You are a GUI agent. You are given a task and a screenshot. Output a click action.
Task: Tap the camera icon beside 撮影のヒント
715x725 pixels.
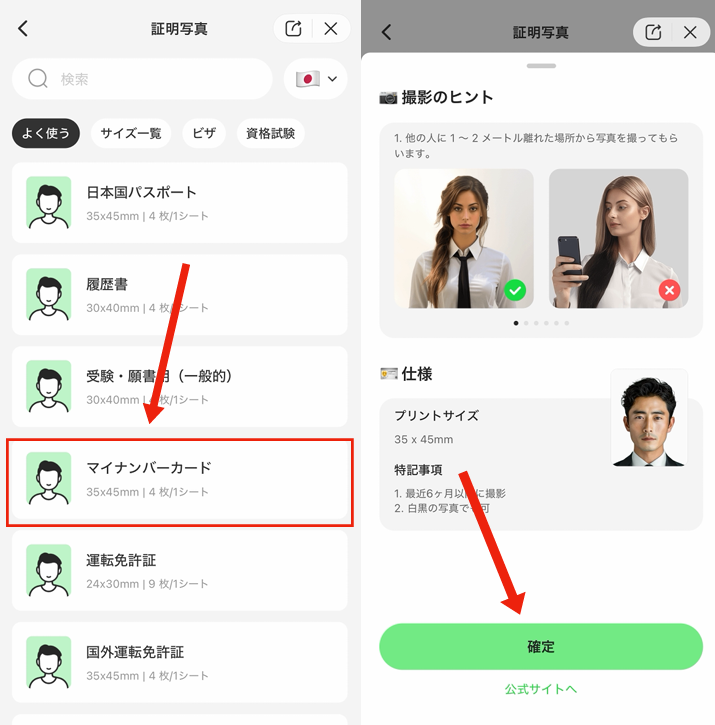(x=388, y=98)
